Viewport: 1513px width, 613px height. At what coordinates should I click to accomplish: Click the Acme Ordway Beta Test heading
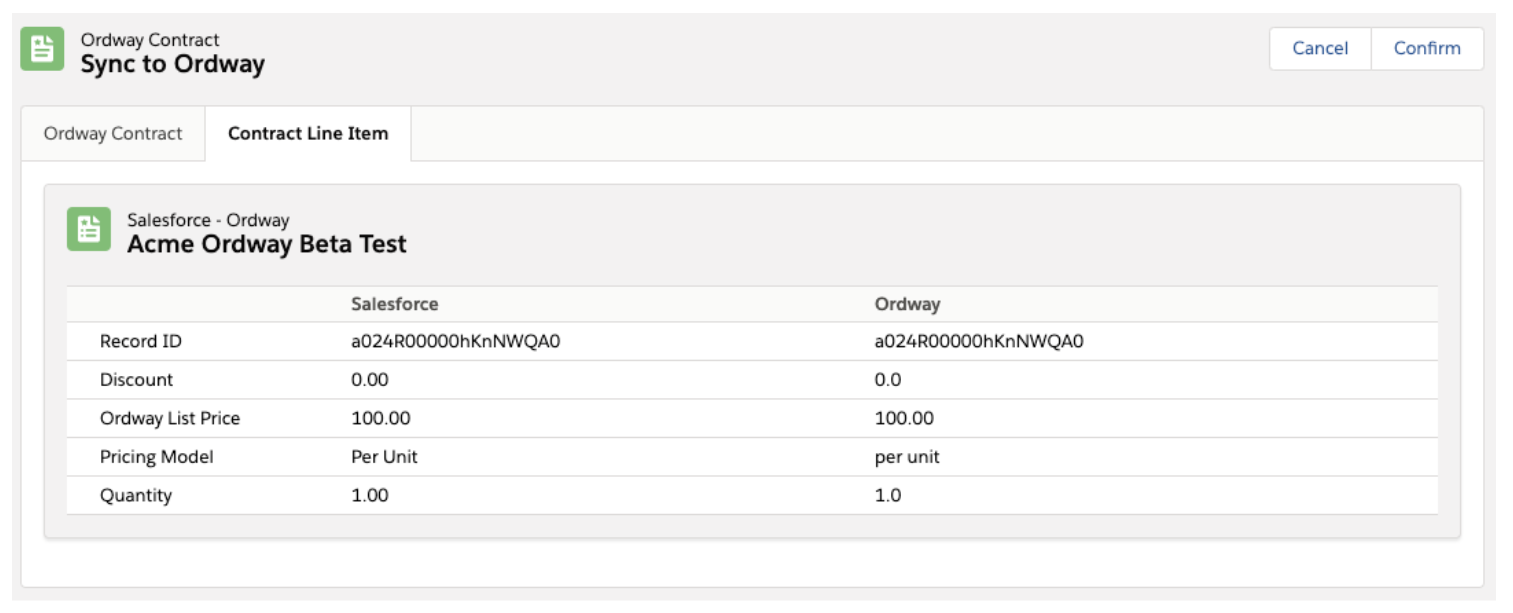pyautogui.click(x=267, y=245)
